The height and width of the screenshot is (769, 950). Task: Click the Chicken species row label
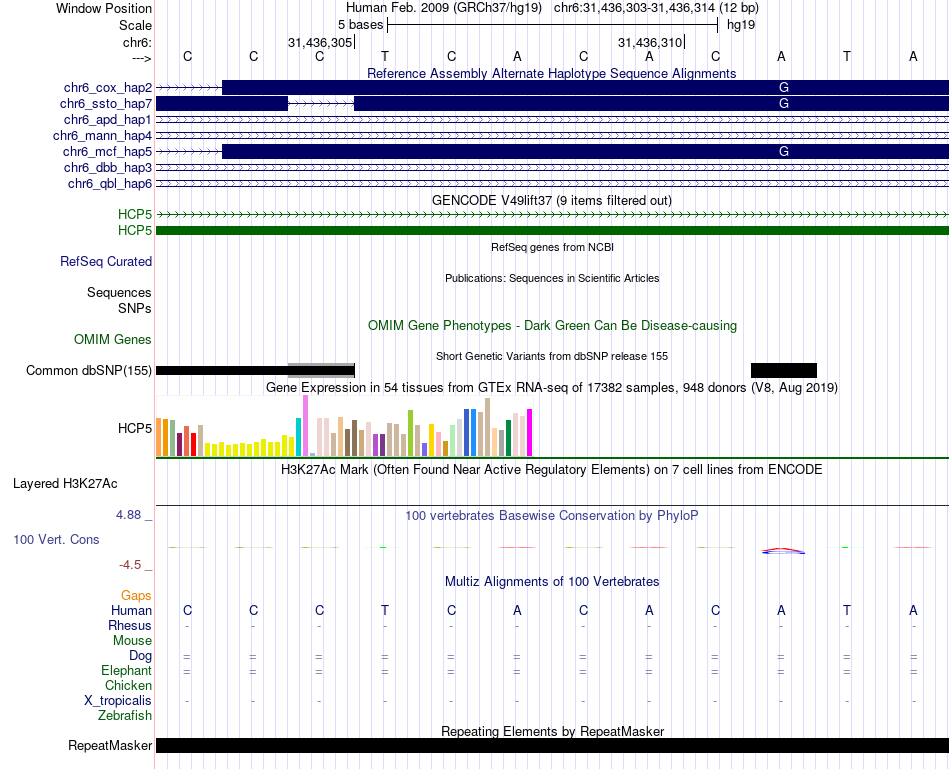(x=128, y=685)
